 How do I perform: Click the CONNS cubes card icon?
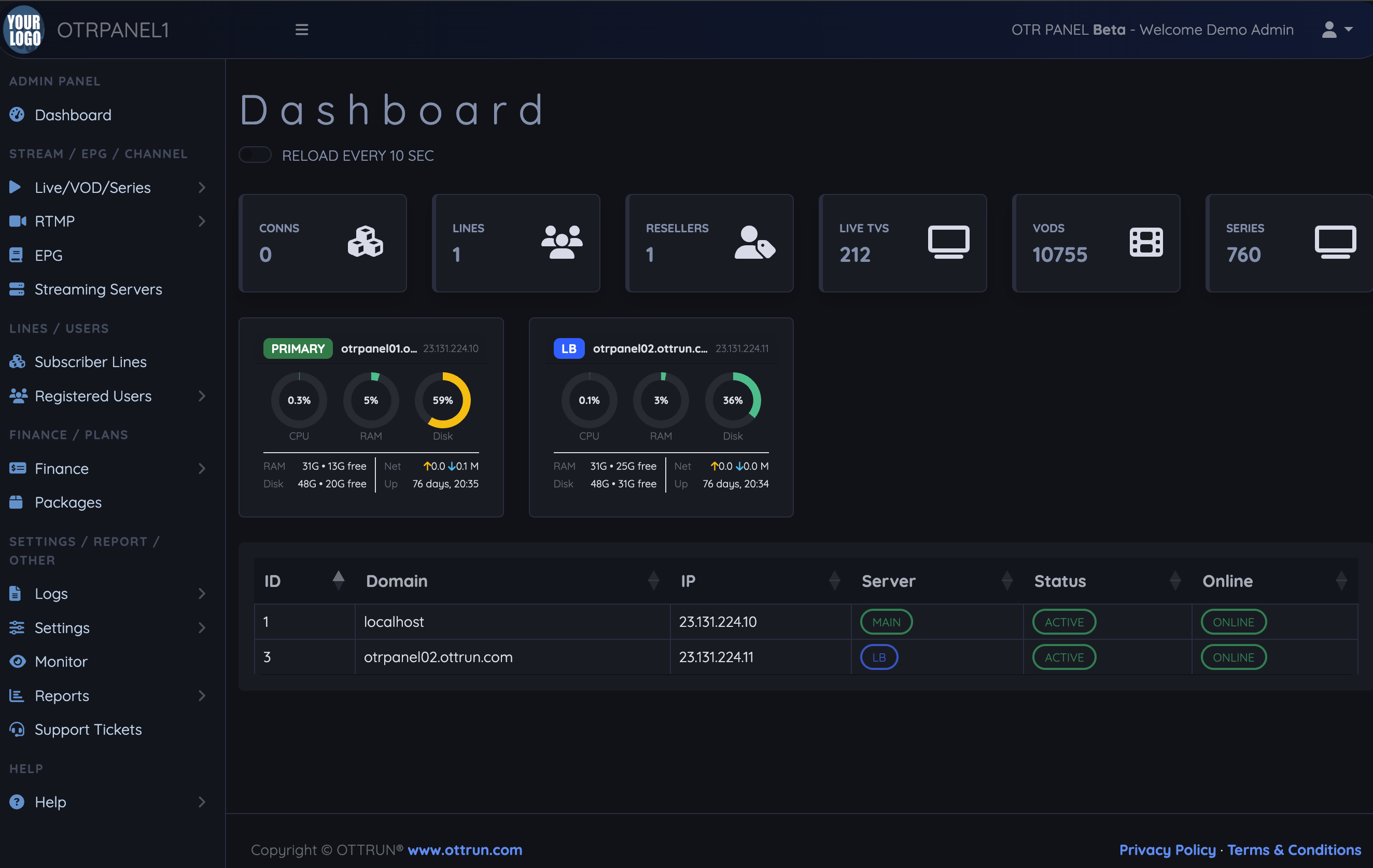pos(366,242)
